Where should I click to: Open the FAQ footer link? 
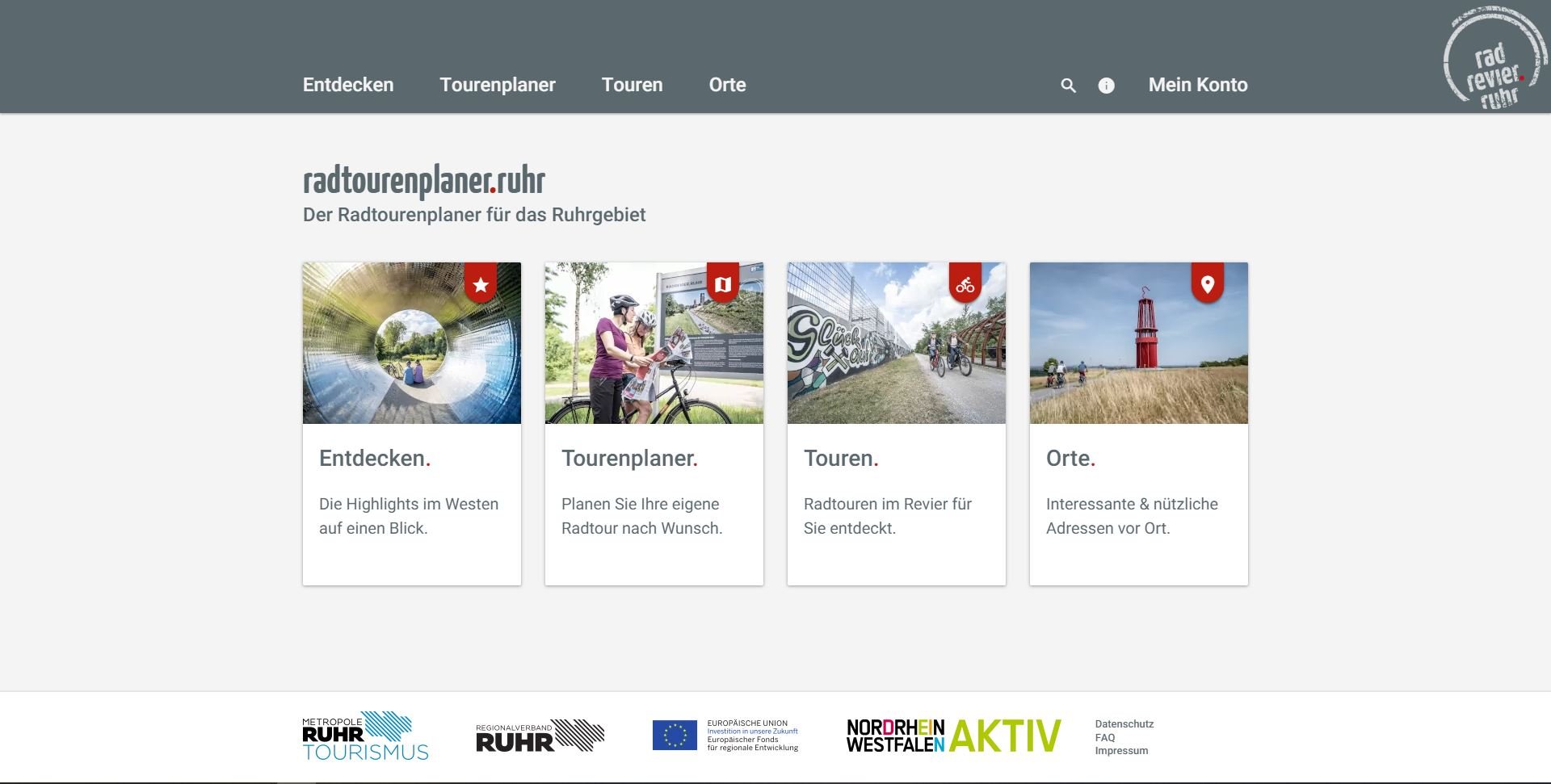pyautogui.click(x=1104, y=737)
